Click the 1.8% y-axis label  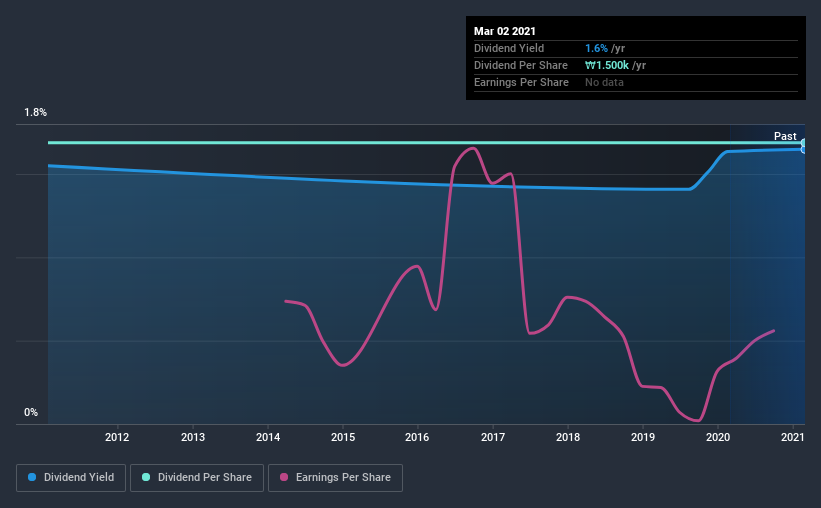pos(35,113)
